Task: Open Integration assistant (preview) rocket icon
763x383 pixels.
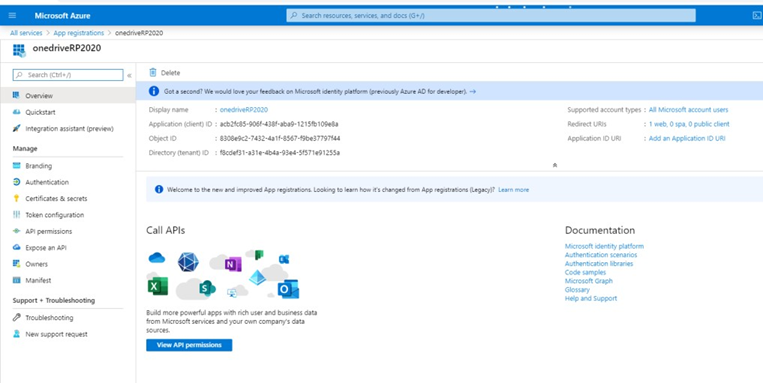Action: coord(17,128)
